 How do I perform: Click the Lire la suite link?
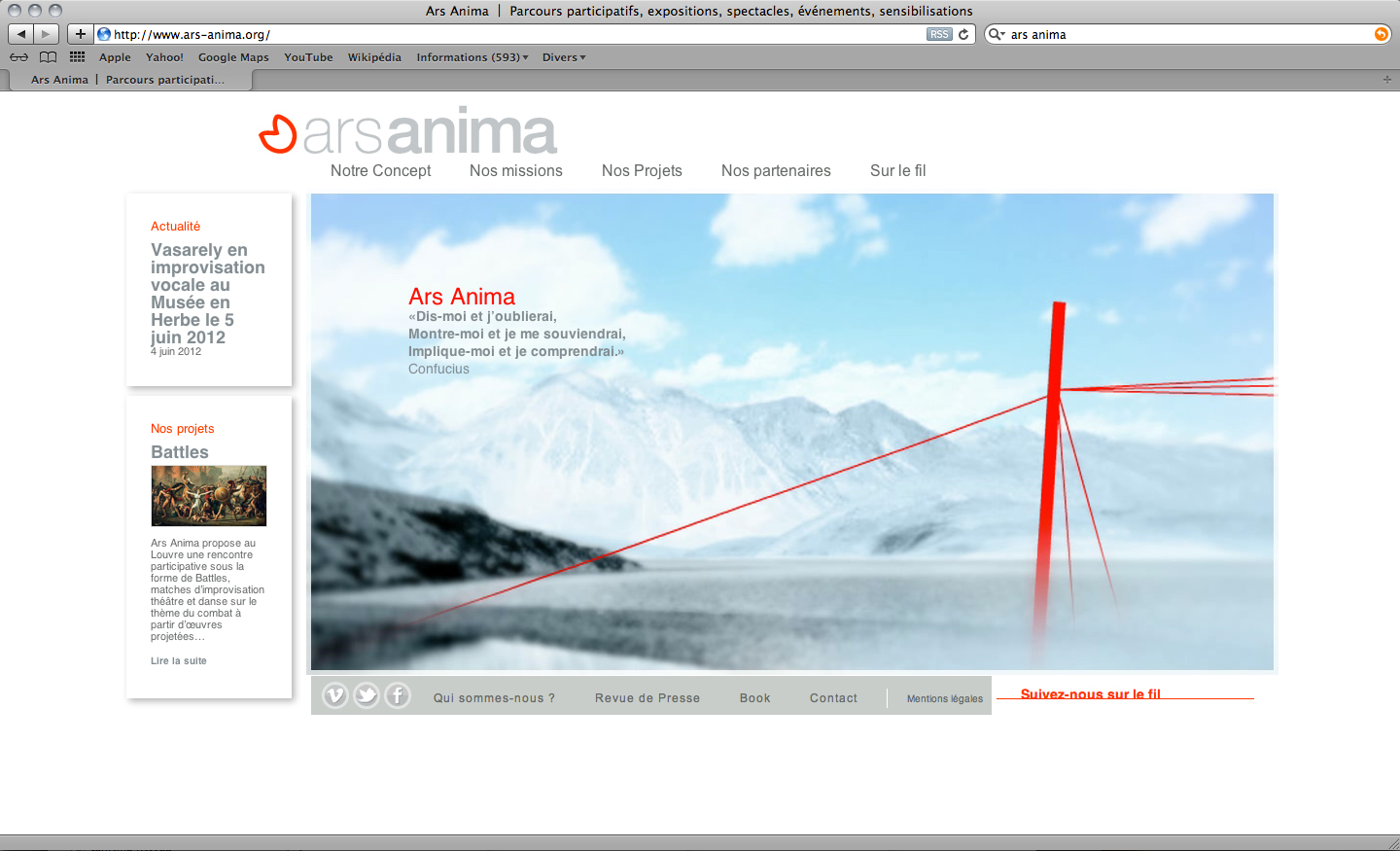pyautogui.click(x=179, y=660)
